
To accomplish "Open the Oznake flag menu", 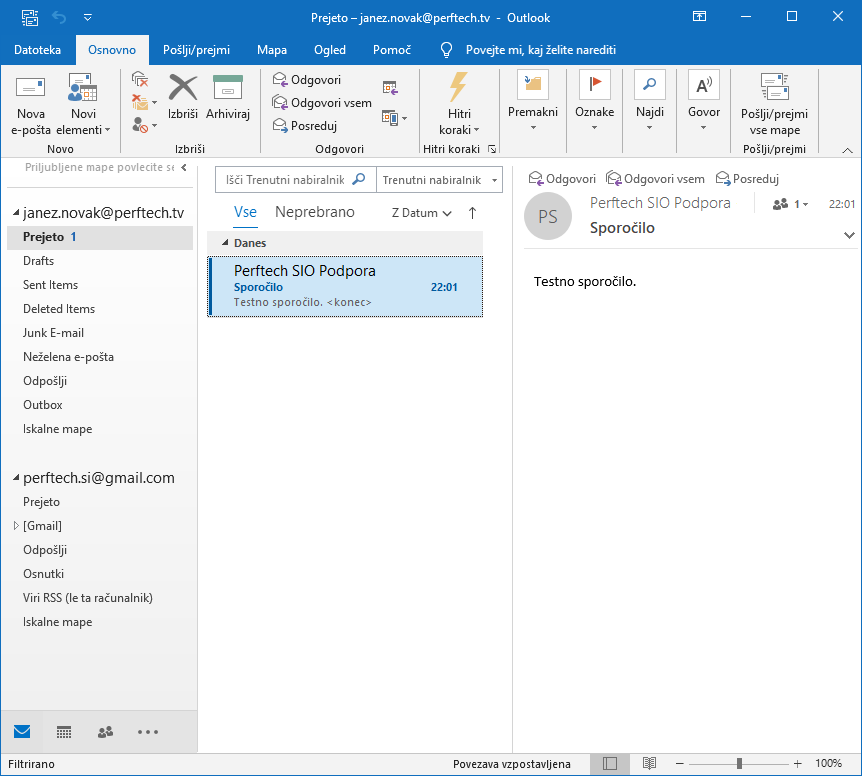I will coord(594,102).
